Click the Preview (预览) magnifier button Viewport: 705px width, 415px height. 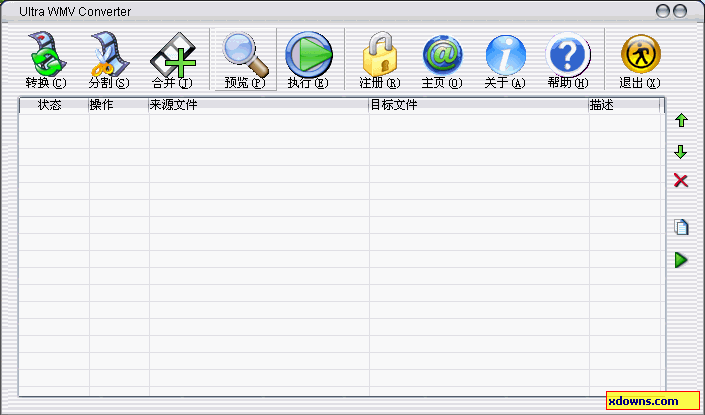click(x=245, y=59)
